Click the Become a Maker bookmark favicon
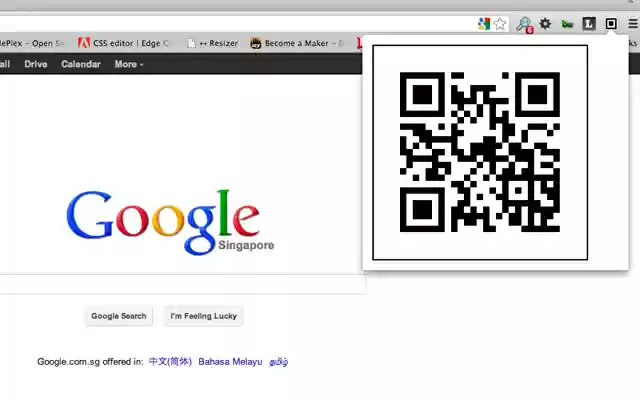640x400 pixels. point(256,43)
